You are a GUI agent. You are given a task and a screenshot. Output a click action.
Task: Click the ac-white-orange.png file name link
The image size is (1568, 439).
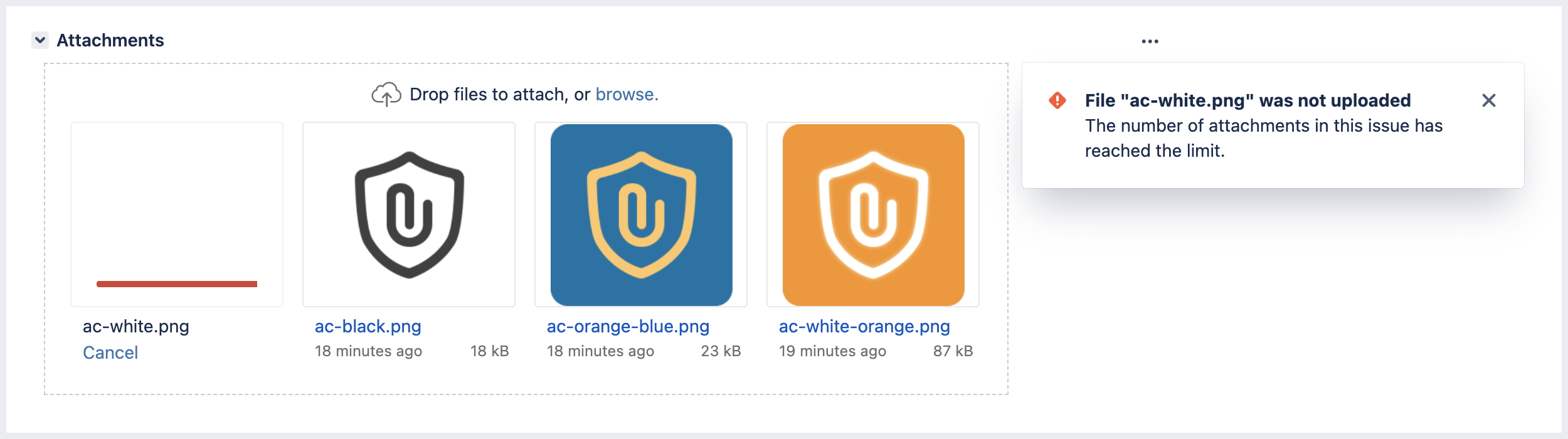pyautogui.click(x=864, y=327)
